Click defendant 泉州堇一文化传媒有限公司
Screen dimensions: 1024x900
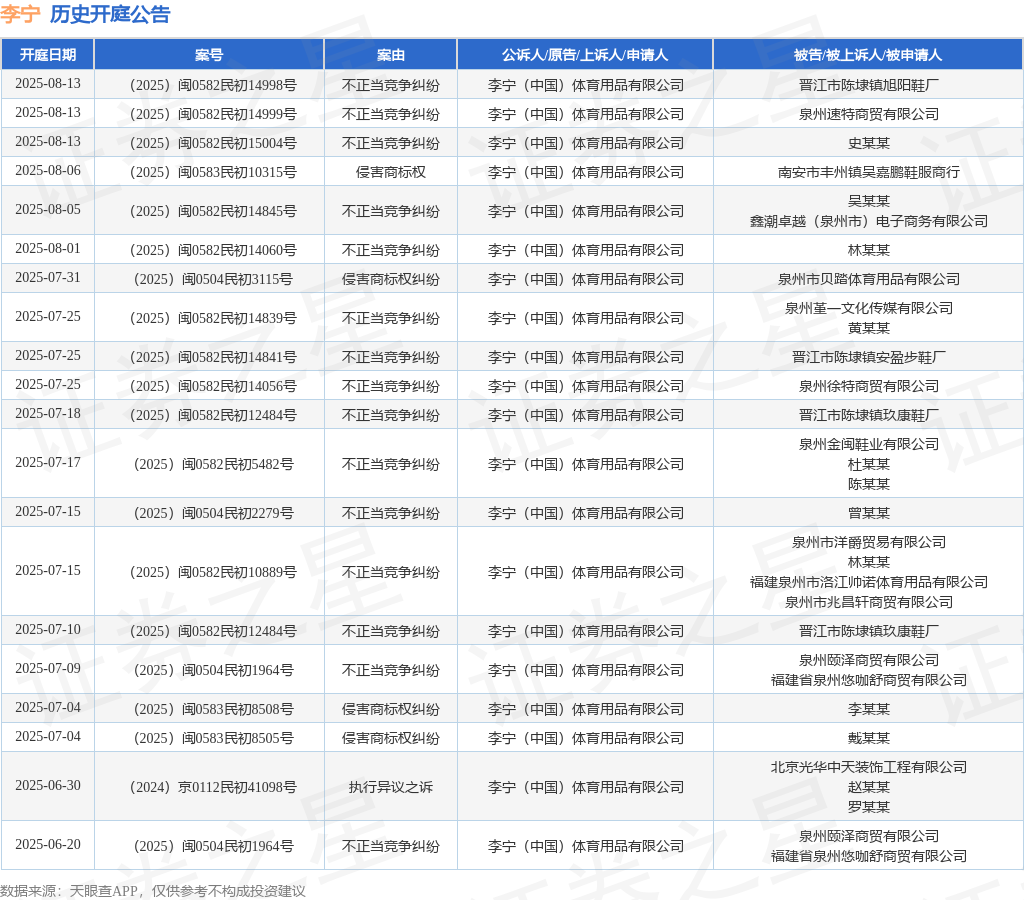point(869,308)
